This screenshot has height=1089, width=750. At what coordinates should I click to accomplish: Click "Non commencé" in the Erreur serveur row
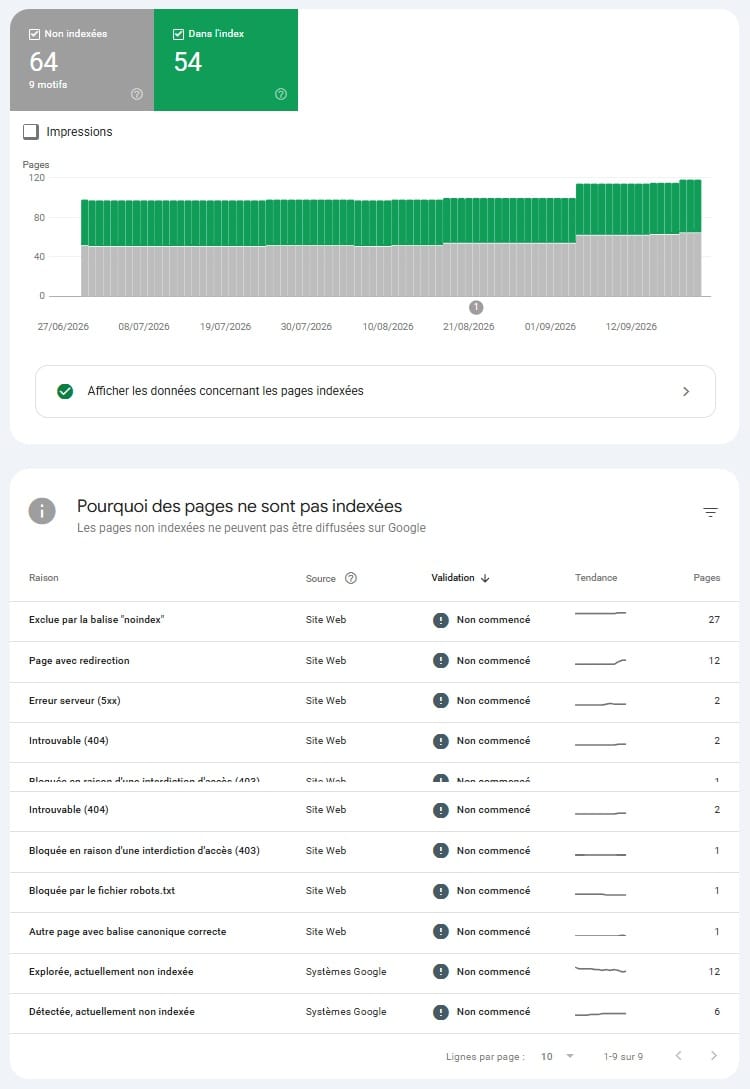[493, 701]
